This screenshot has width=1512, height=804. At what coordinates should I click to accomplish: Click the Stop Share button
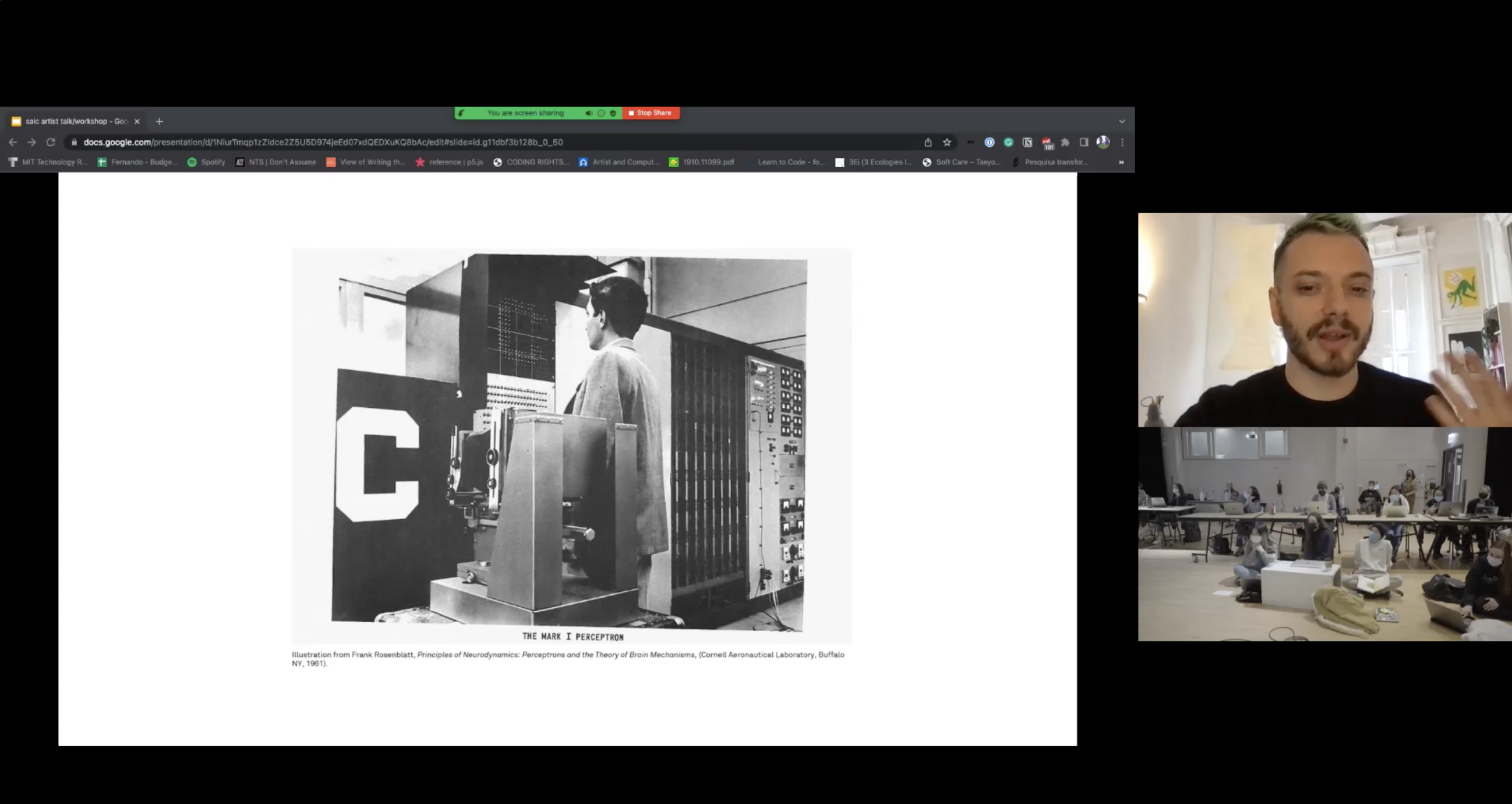tap(651, 113)
